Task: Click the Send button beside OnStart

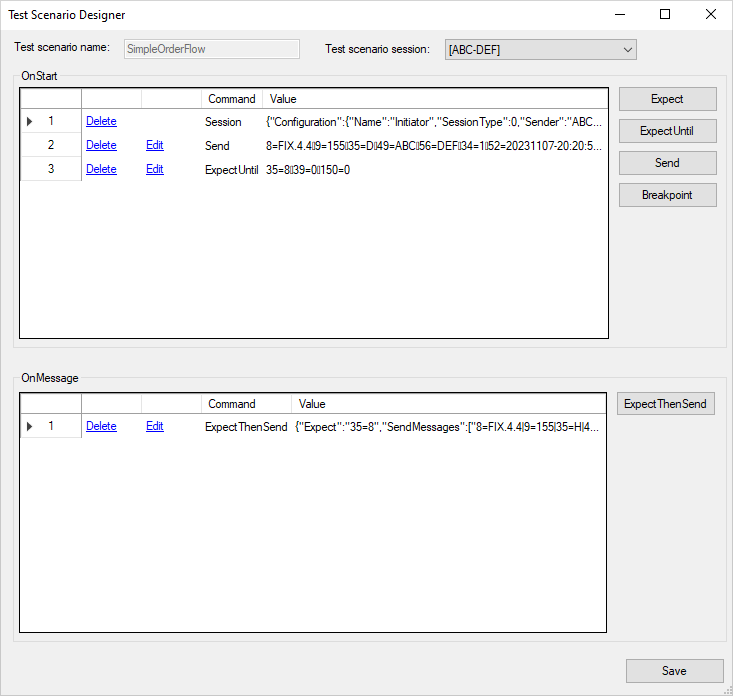Action: (667, 163)
